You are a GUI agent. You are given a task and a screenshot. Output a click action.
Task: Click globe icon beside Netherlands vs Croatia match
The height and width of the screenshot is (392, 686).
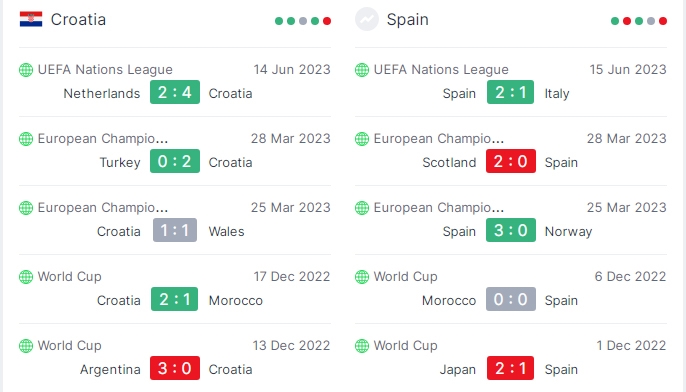coord(26,70)
